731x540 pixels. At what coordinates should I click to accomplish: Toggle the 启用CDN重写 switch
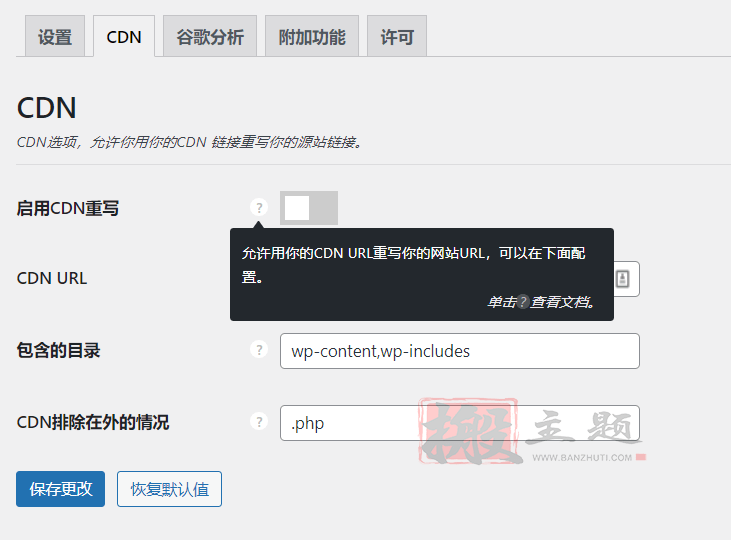pyautogui.click(x=309, y=208)
